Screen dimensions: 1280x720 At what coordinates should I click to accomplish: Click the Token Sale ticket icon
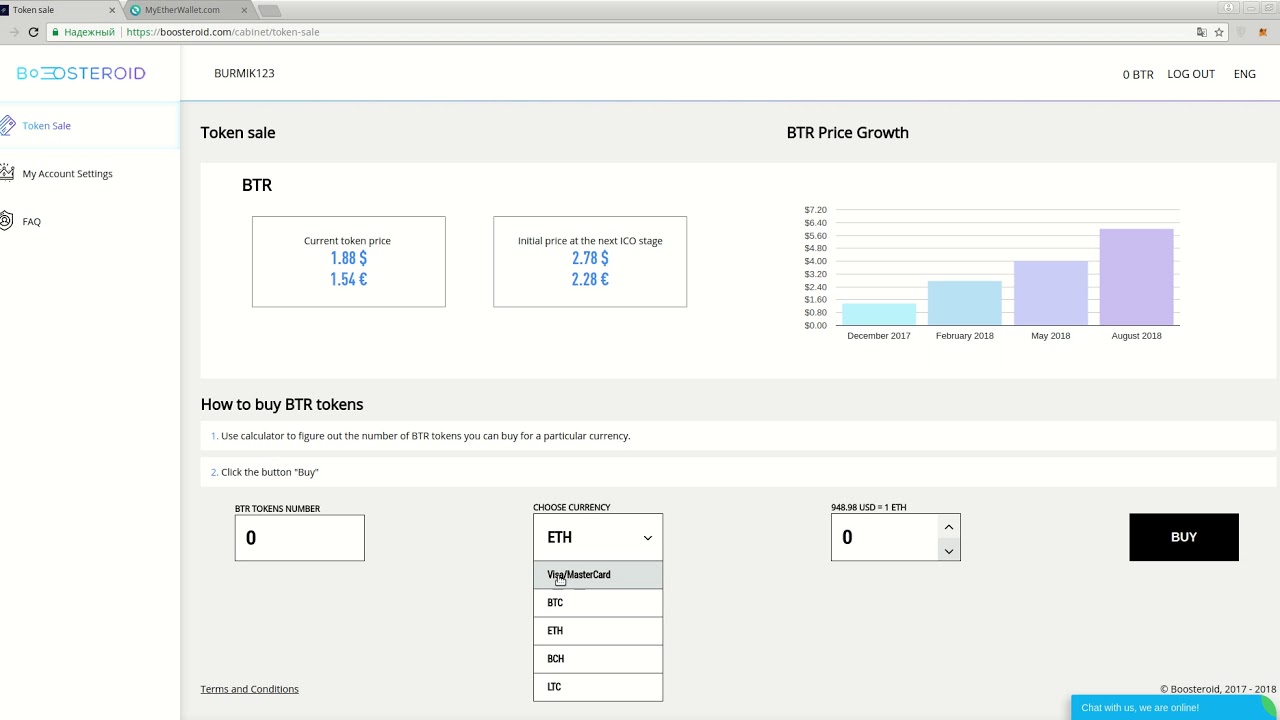(7, 125)
